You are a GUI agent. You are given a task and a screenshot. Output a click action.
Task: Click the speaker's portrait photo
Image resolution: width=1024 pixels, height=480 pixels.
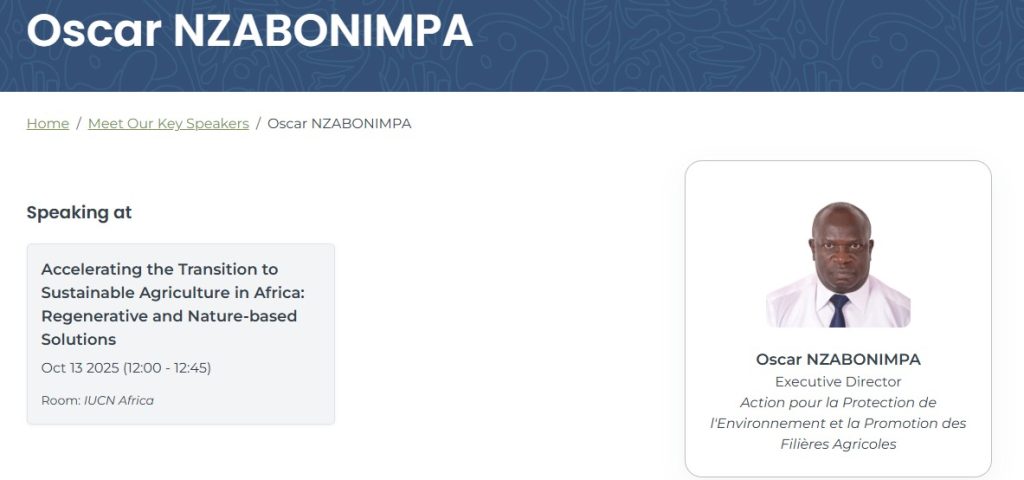pos(838,265)
